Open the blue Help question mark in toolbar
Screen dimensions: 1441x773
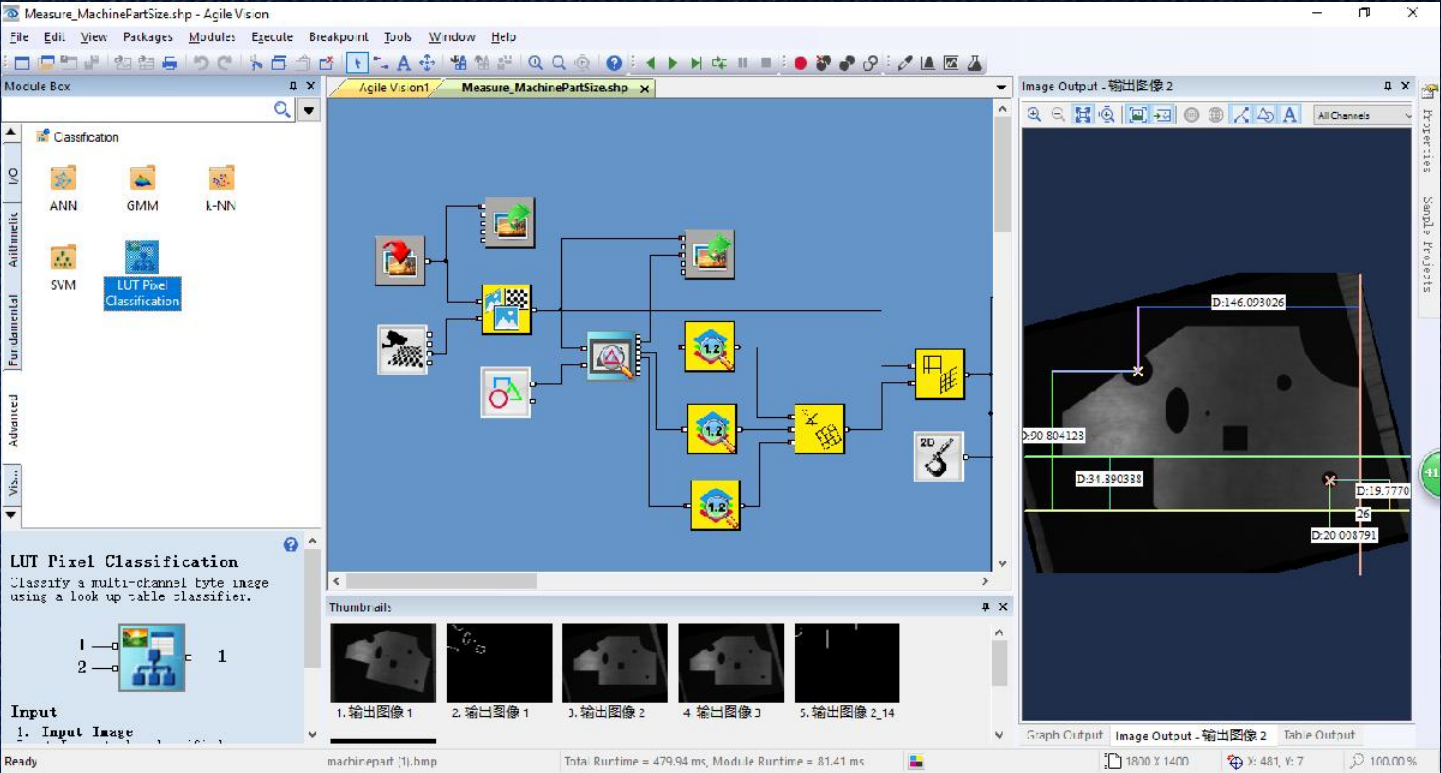[x=614, y=63]
